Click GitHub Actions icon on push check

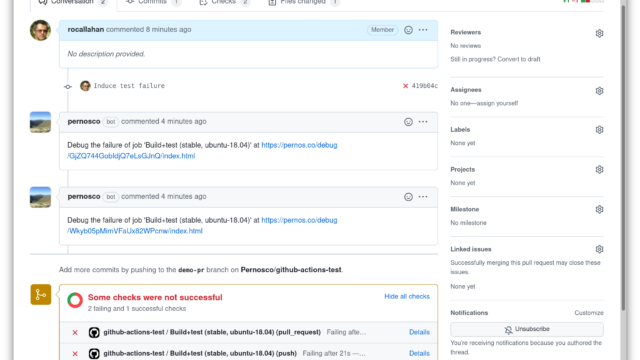coord(94,353)
